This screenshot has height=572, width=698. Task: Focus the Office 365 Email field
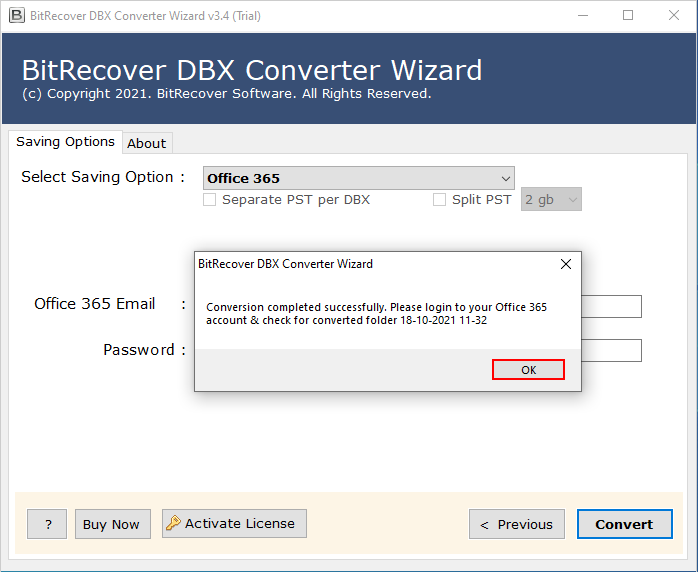611,306
